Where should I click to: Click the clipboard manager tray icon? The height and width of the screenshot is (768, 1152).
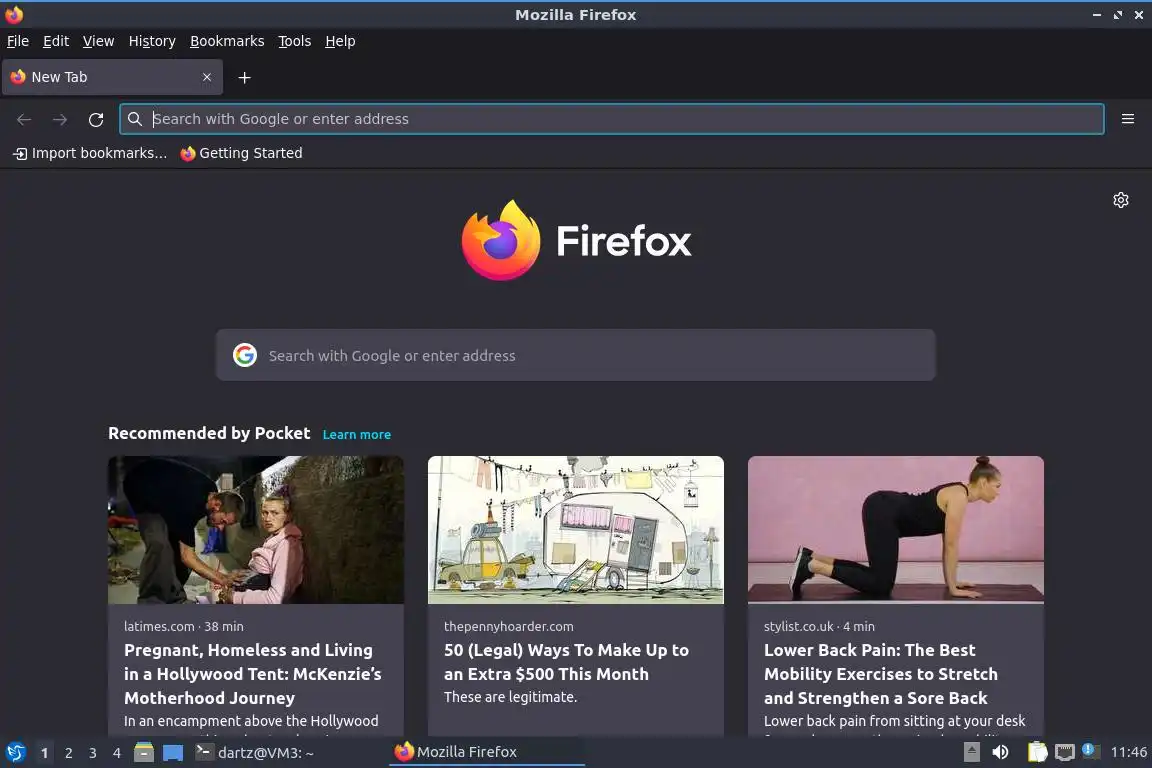(1037, 753)
